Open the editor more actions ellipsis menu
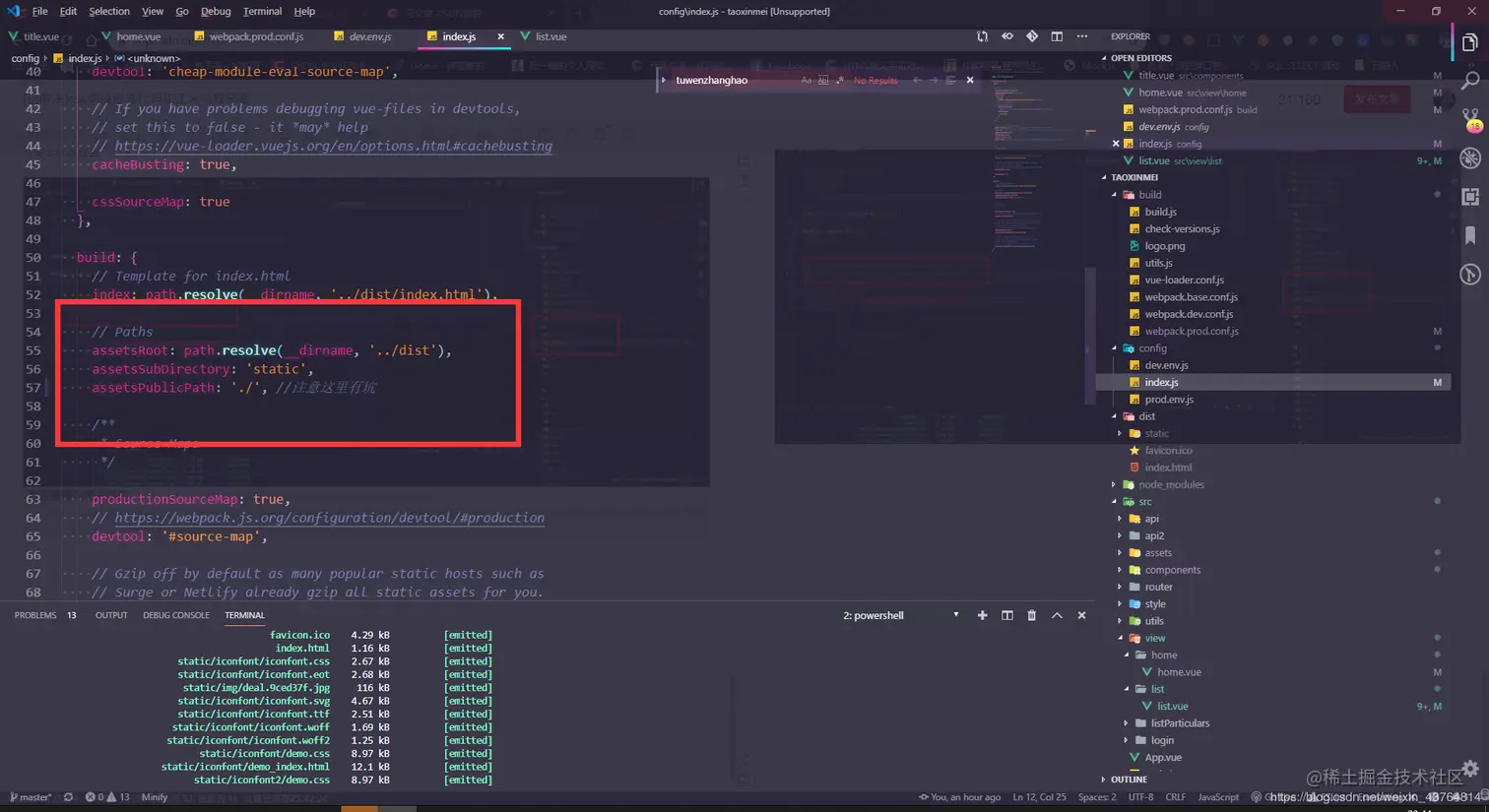1489x812 pixels. point(1082,36)
